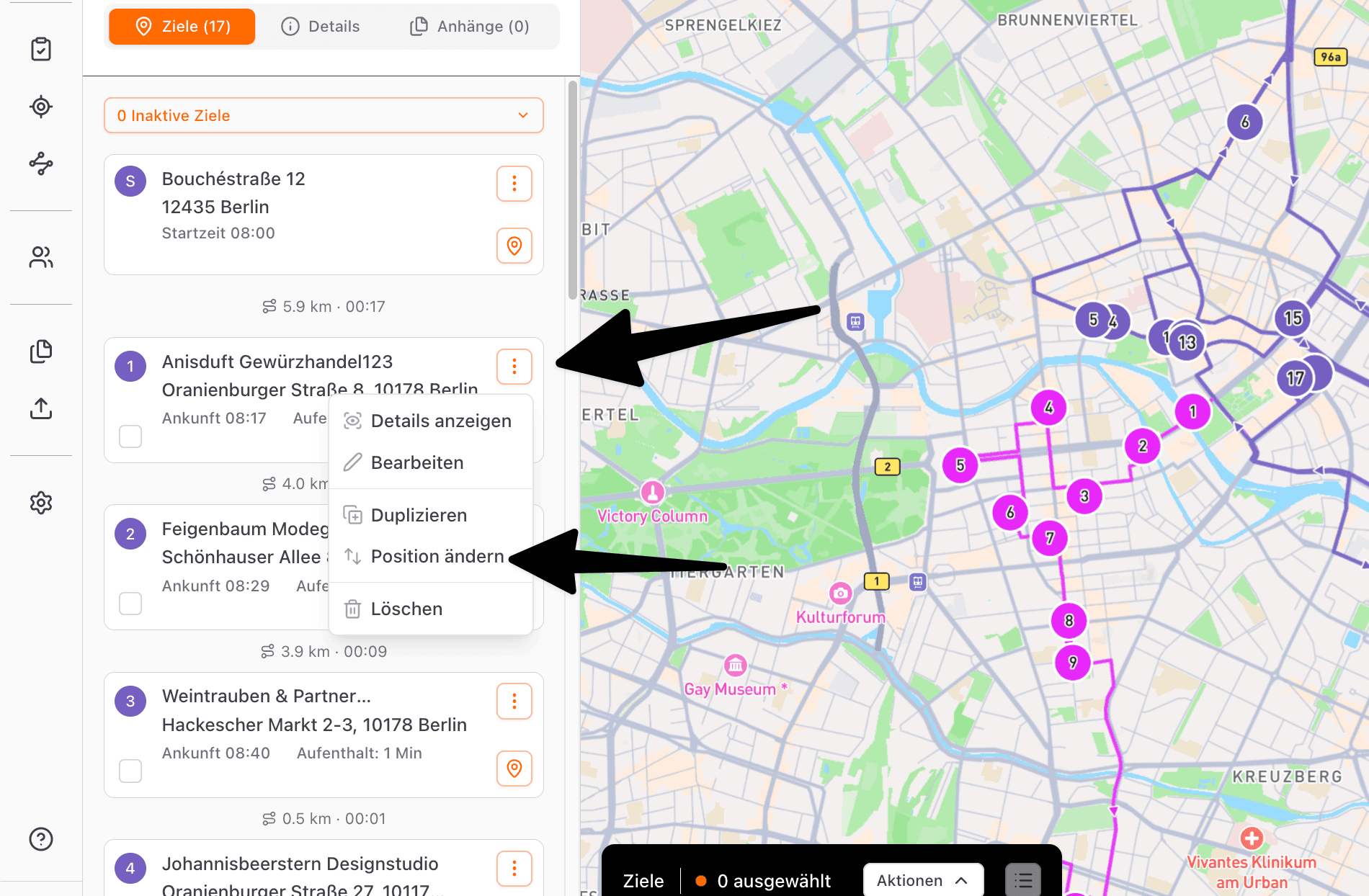The height and width of the screenshot is (896, 1369).
Task: Select Löschen in the context menu
Action: 406,609
